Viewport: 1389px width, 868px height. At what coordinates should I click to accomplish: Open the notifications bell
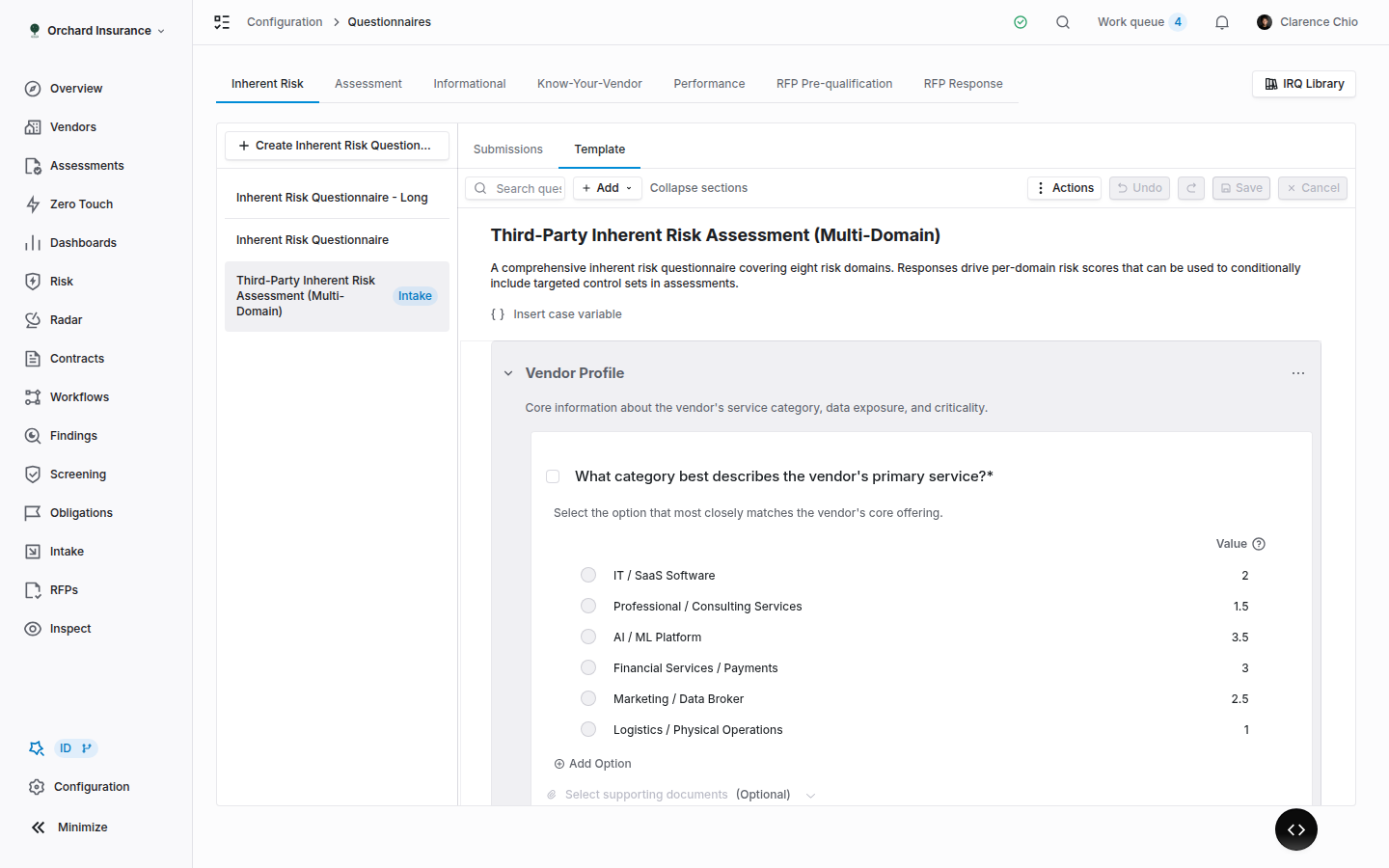[x=1222, y=22]
